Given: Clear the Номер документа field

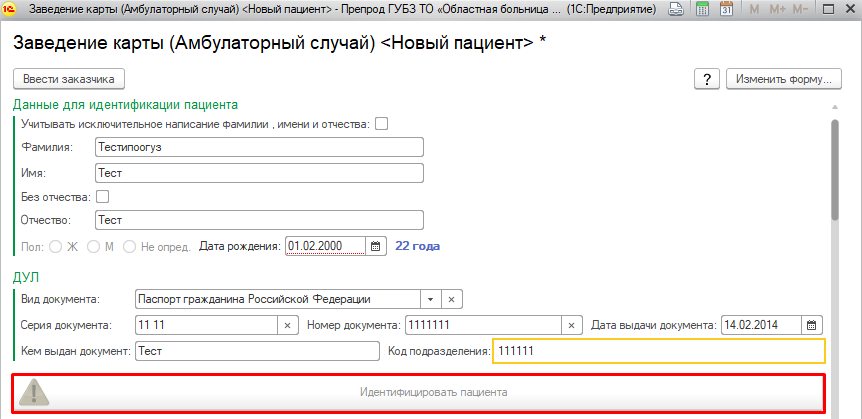Looking at the screenshot, I should 572,325.
